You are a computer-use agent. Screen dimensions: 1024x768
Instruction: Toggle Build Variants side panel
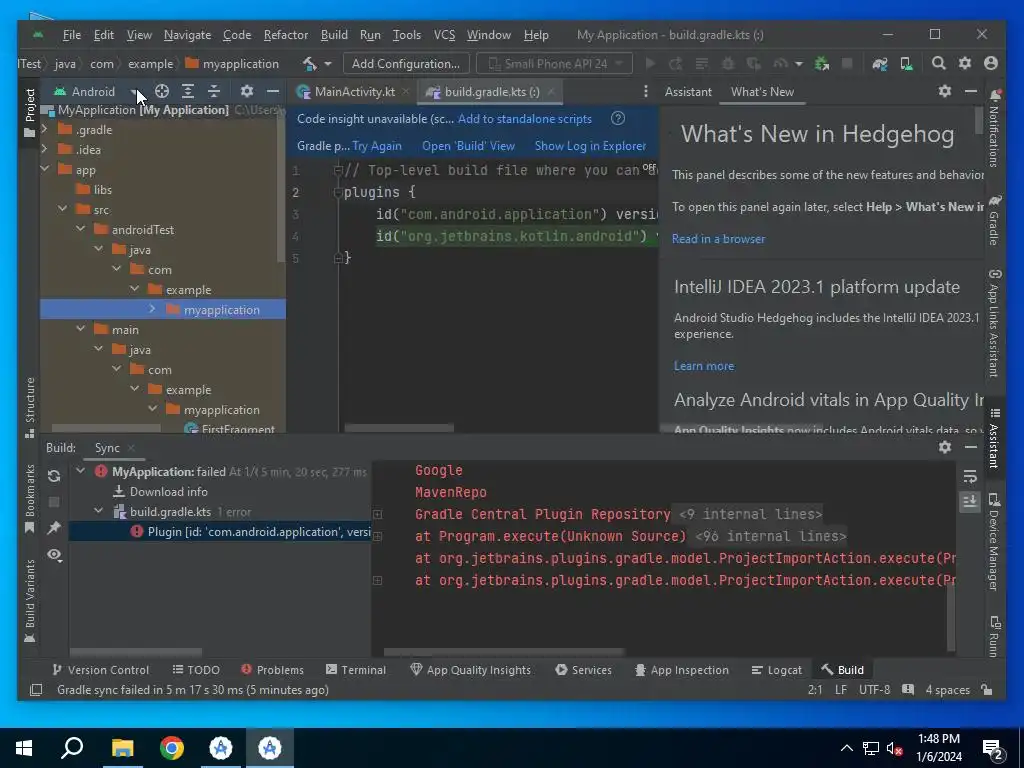coord(29,601)
